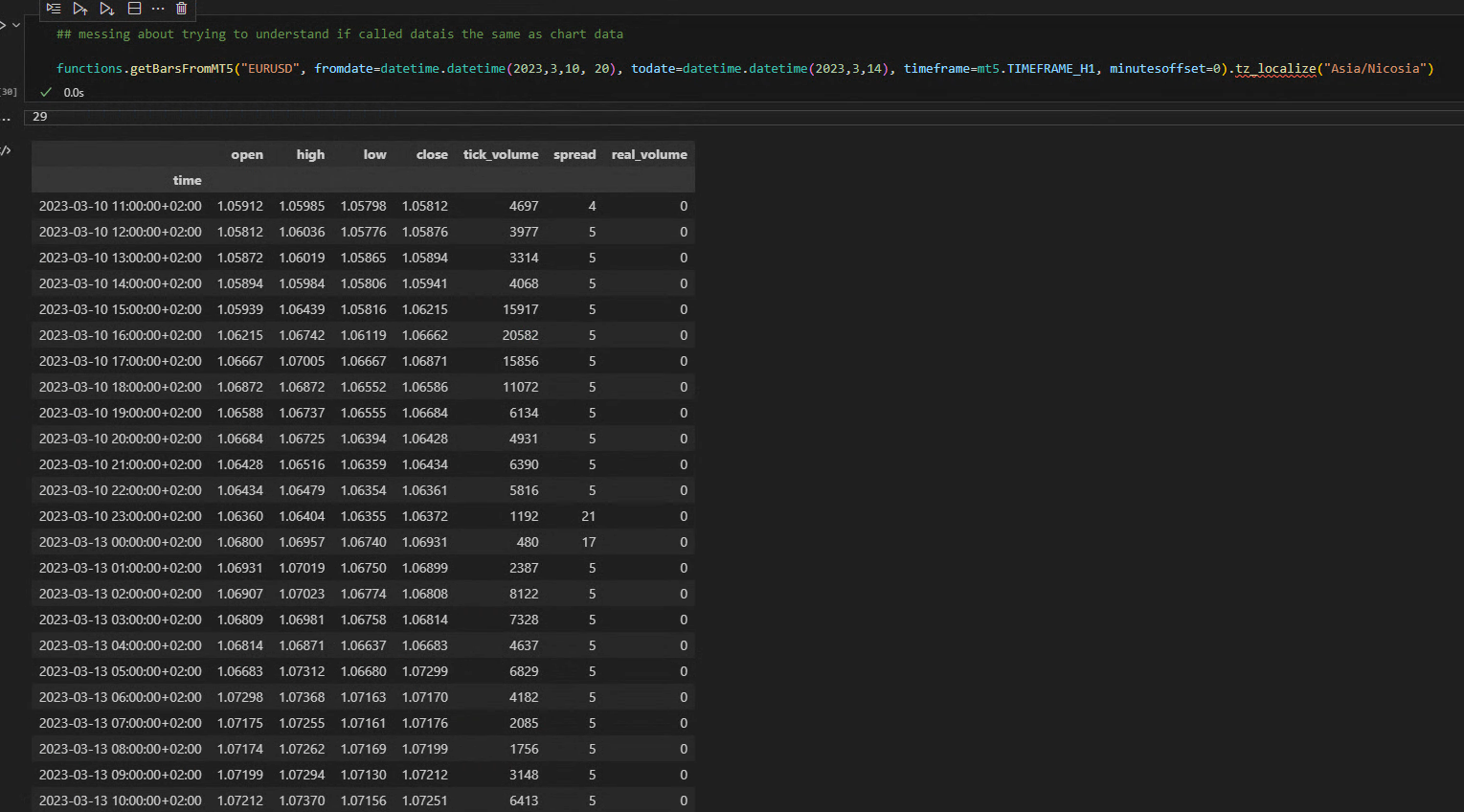Click tick volume 15917
Screen dimensions: 1464x812
[521, 309]
